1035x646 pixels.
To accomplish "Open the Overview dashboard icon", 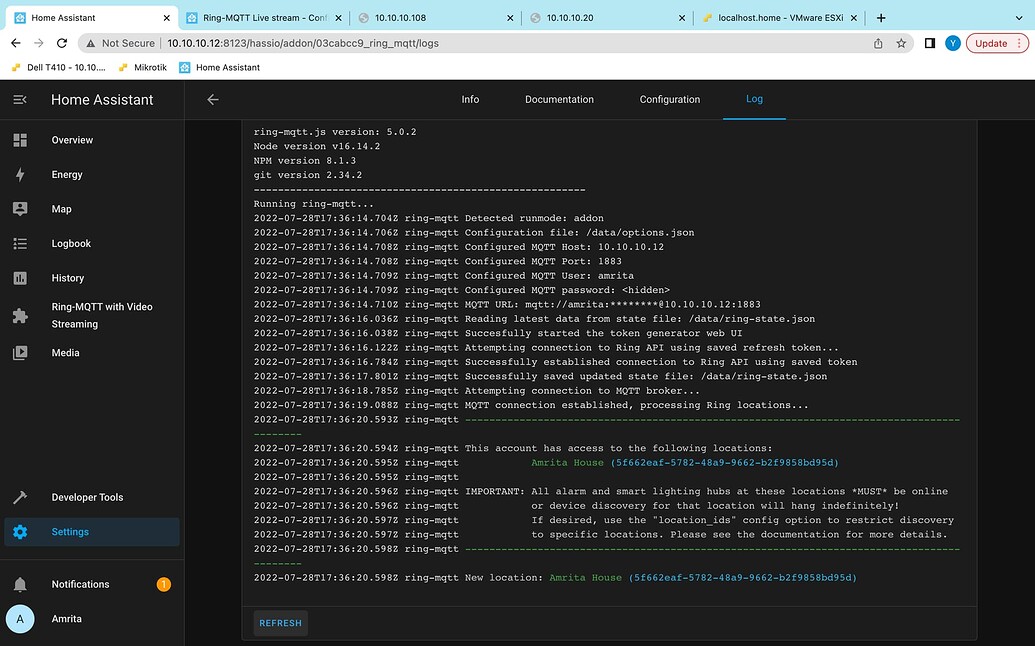I will tap(20, 140).
